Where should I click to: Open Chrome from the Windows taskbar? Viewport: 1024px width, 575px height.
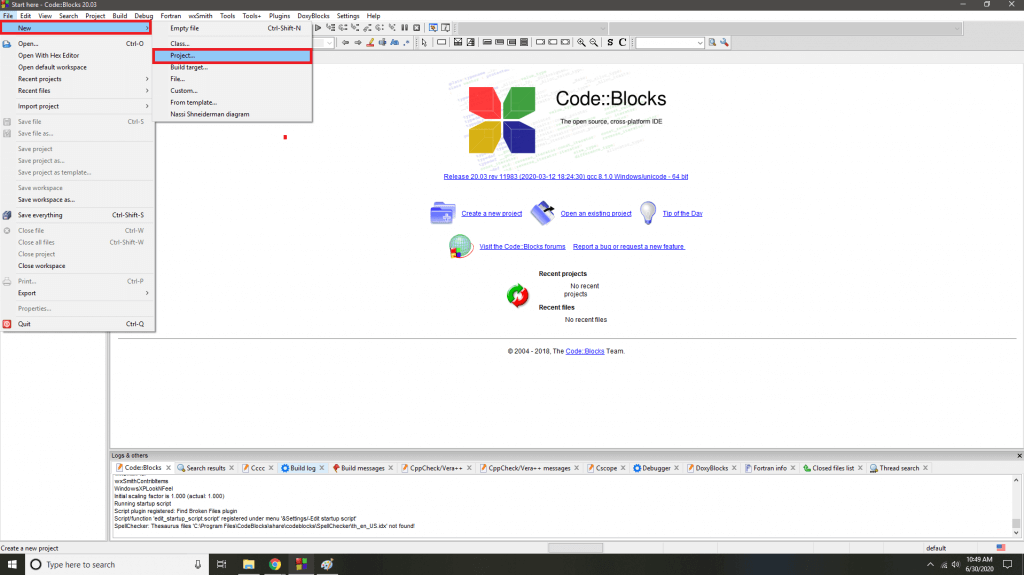pyautogui.click(x=274, y=564)
